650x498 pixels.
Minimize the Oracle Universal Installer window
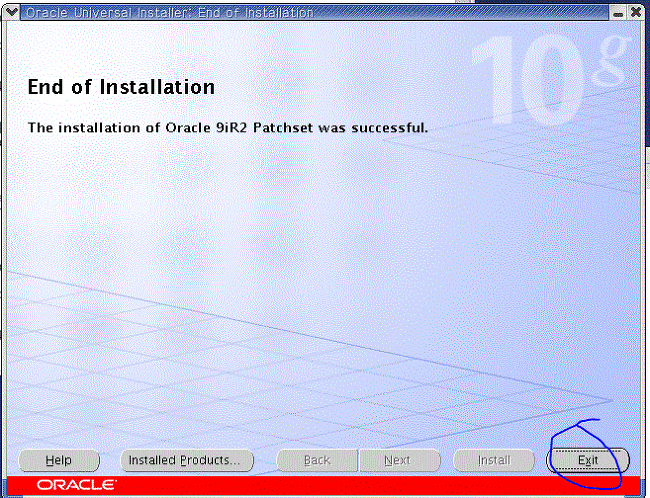pyautogui.click(x=618, y=13)
